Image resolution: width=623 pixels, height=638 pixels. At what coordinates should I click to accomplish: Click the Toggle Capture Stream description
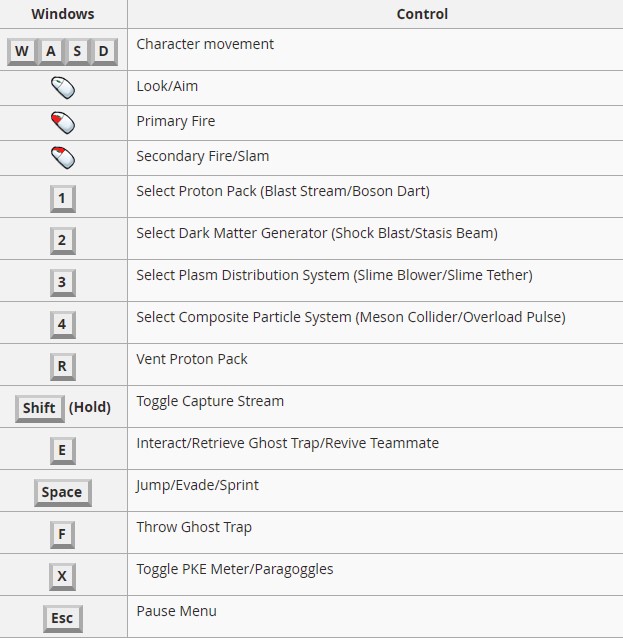(x=210, y=401)
